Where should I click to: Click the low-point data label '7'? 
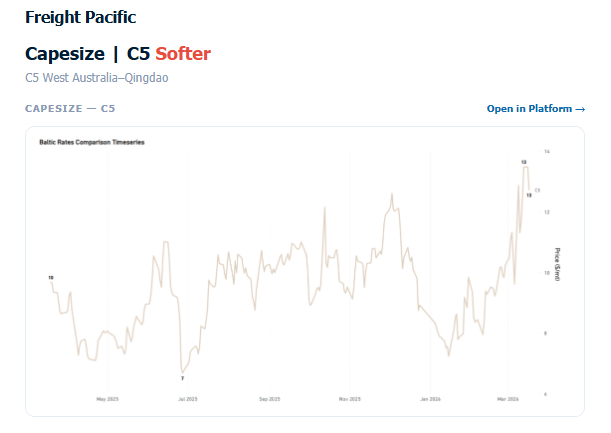click(182, 378)
